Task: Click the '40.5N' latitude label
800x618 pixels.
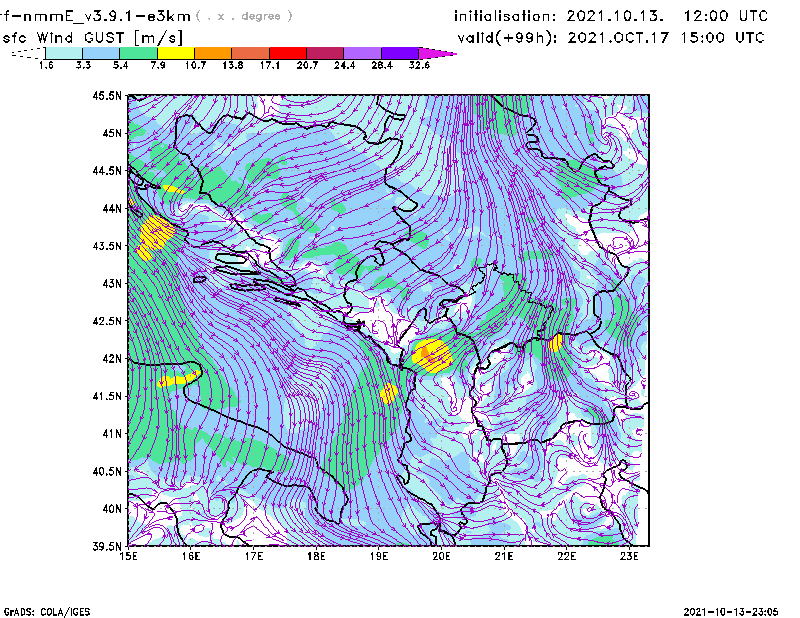Action: 107,471
